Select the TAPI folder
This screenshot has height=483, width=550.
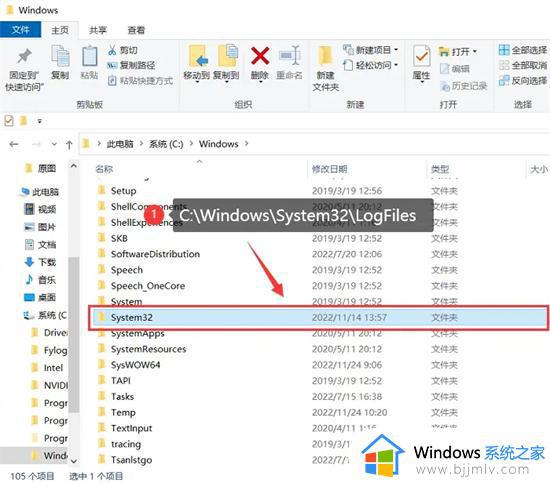click(121, 381)
